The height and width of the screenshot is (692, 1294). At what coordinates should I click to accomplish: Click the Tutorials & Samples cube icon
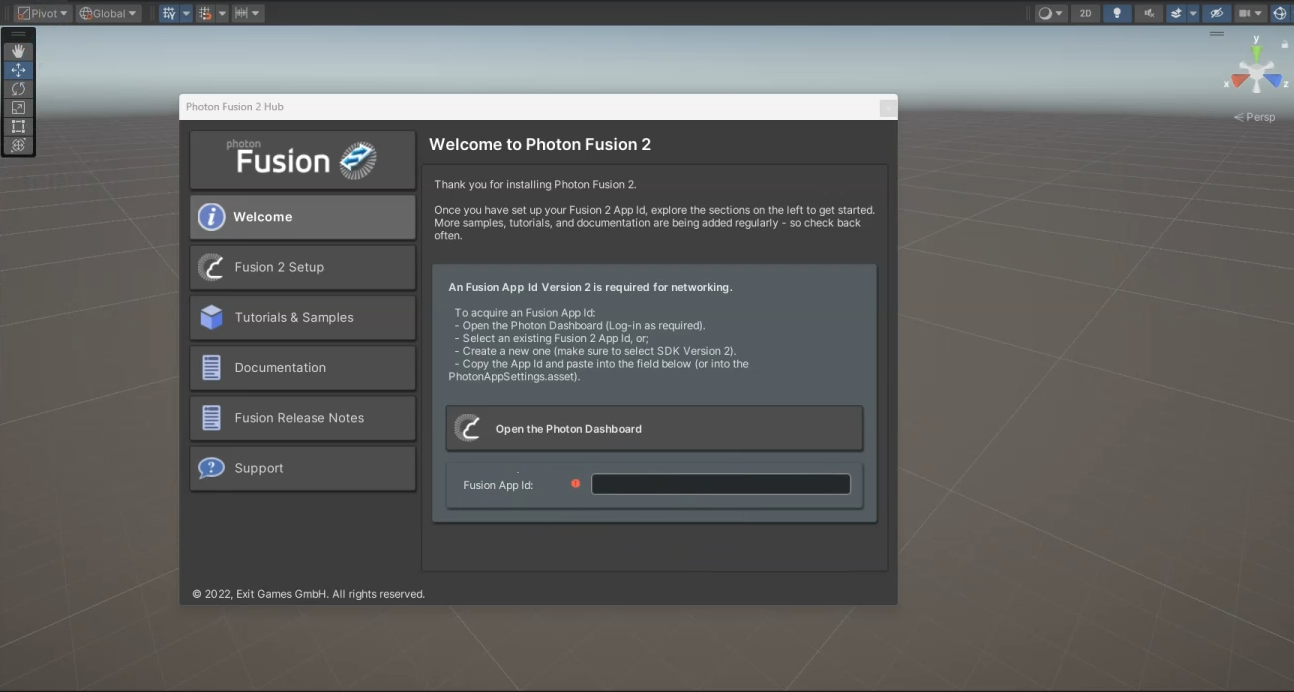click(x=211, y=317)
